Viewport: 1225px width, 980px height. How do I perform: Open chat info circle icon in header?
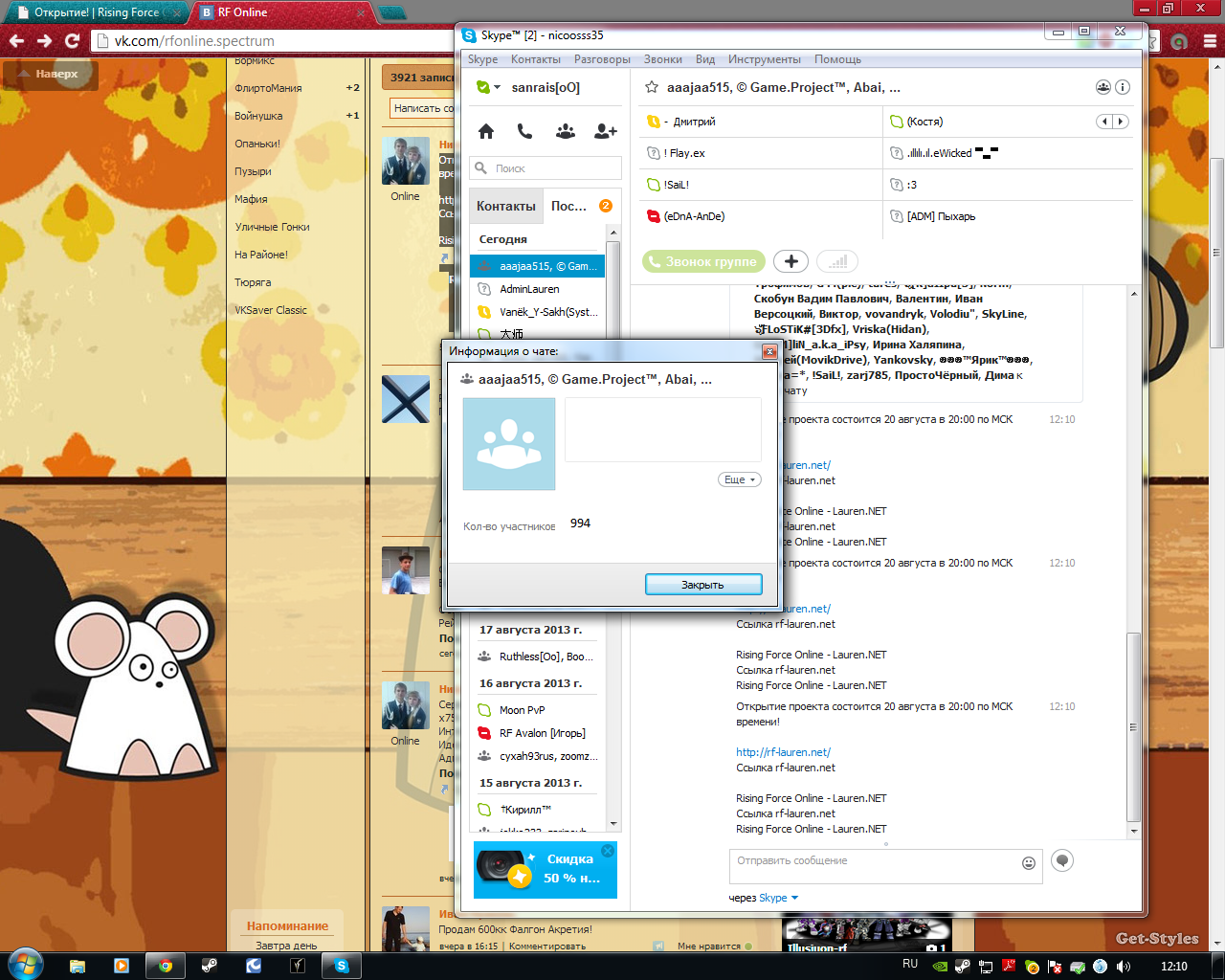(1123, 87)
